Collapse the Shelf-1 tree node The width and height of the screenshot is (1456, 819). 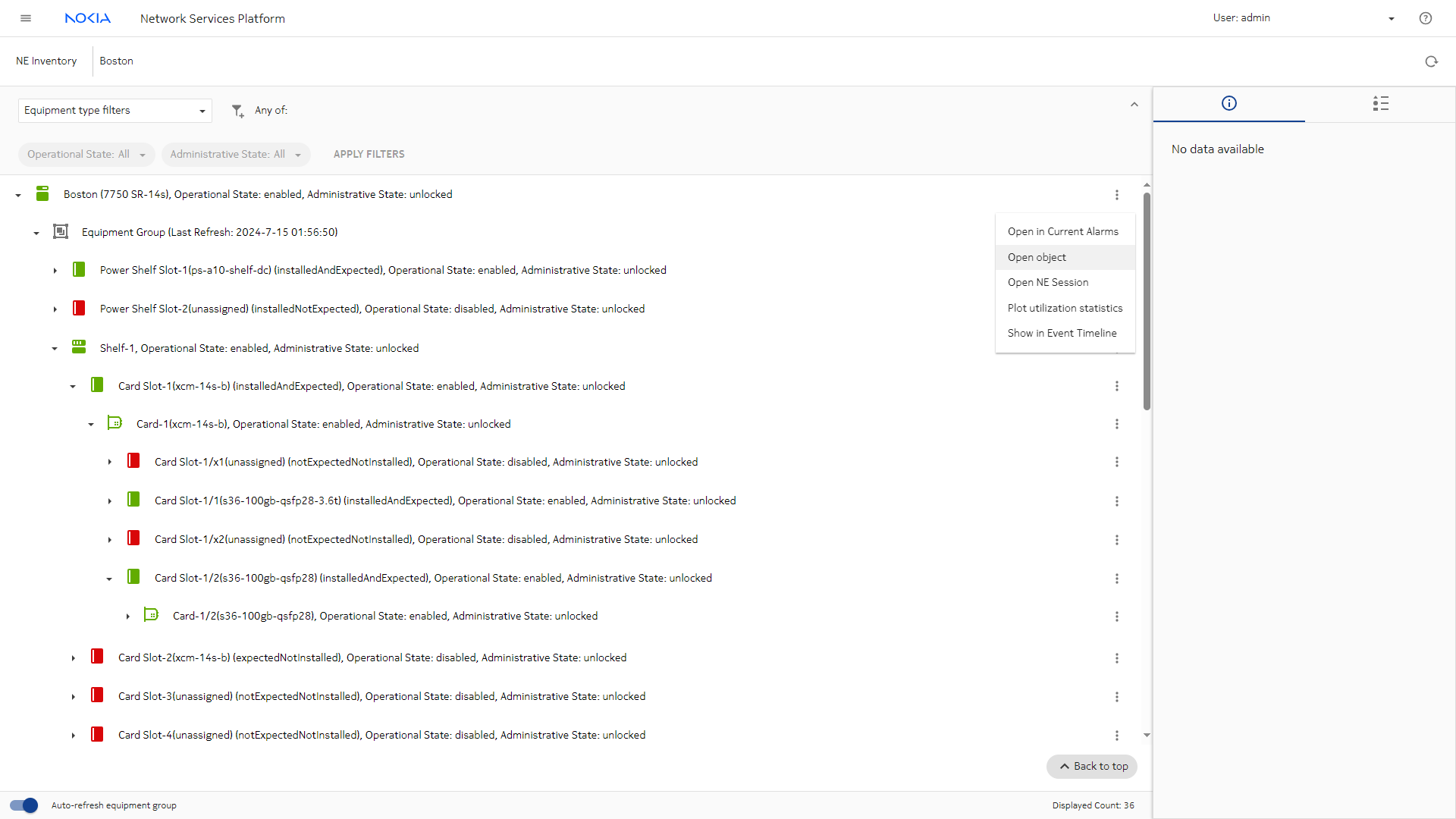tap(55, 349)
